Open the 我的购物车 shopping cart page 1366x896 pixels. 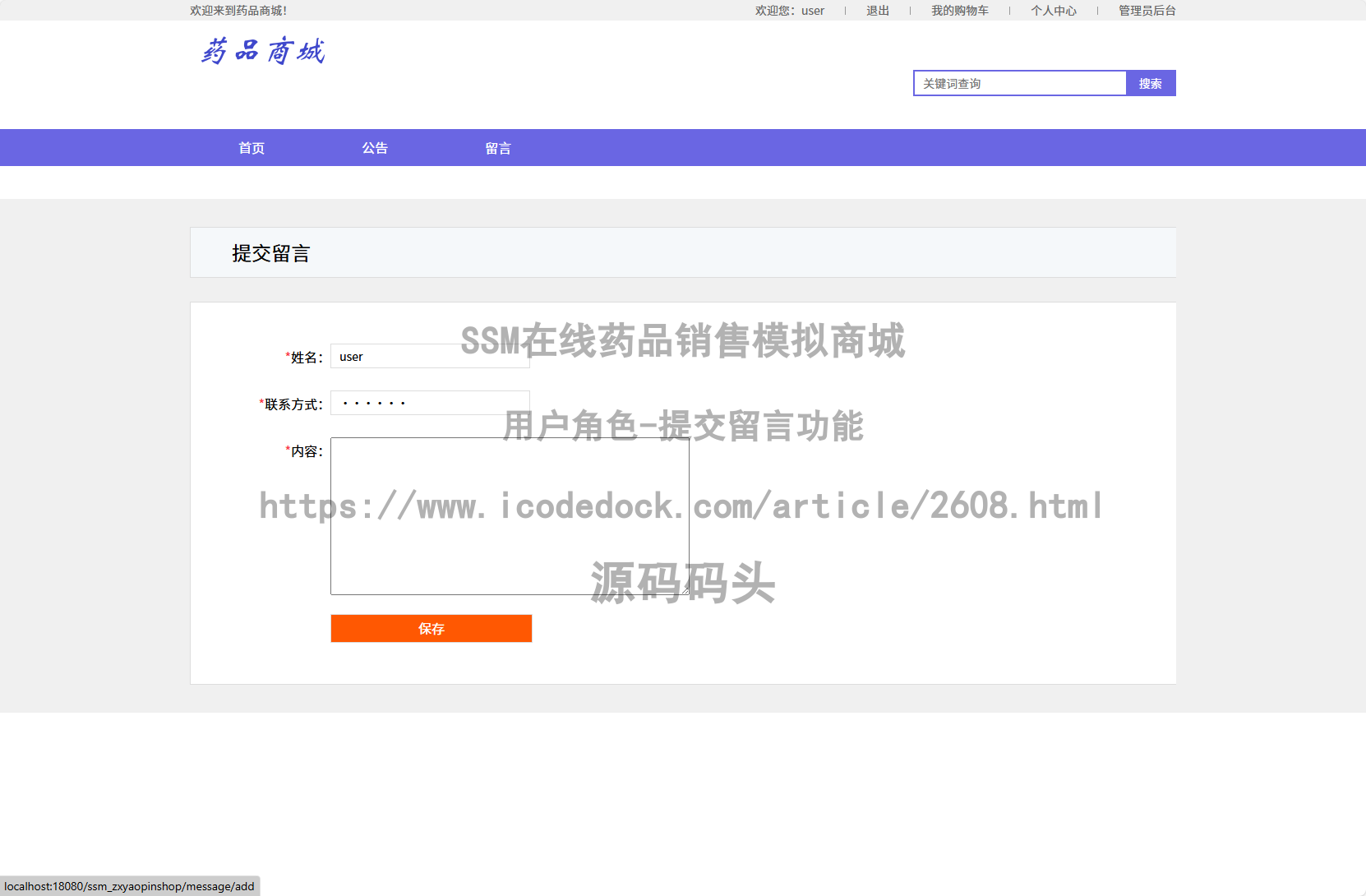960,10
